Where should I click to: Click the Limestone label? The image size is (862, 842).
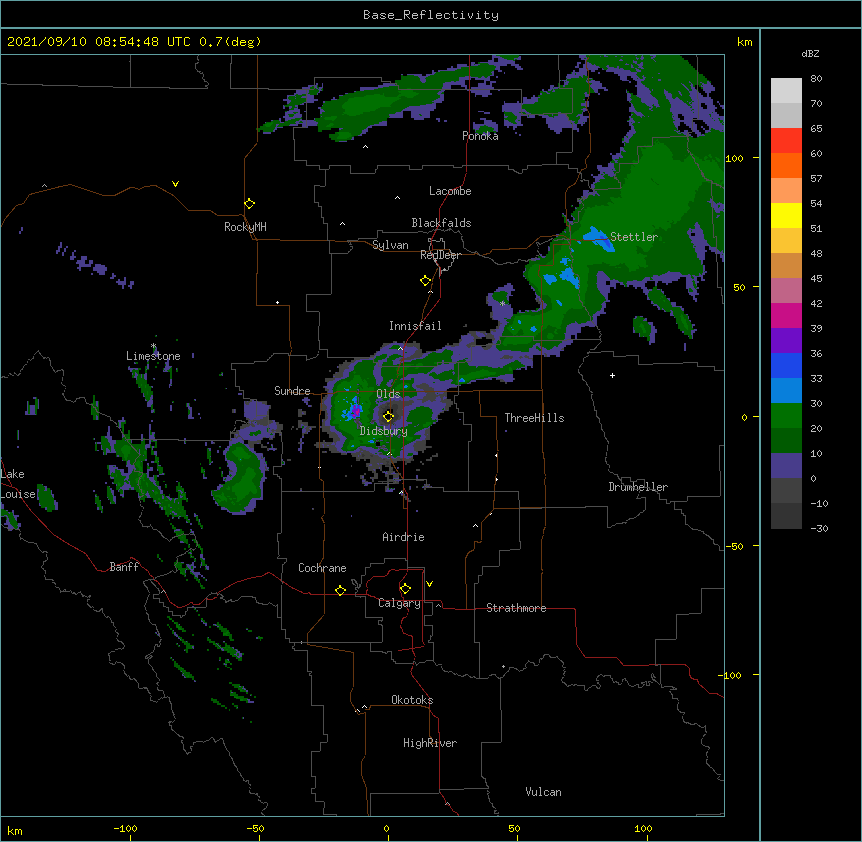[x=153, y=356]
